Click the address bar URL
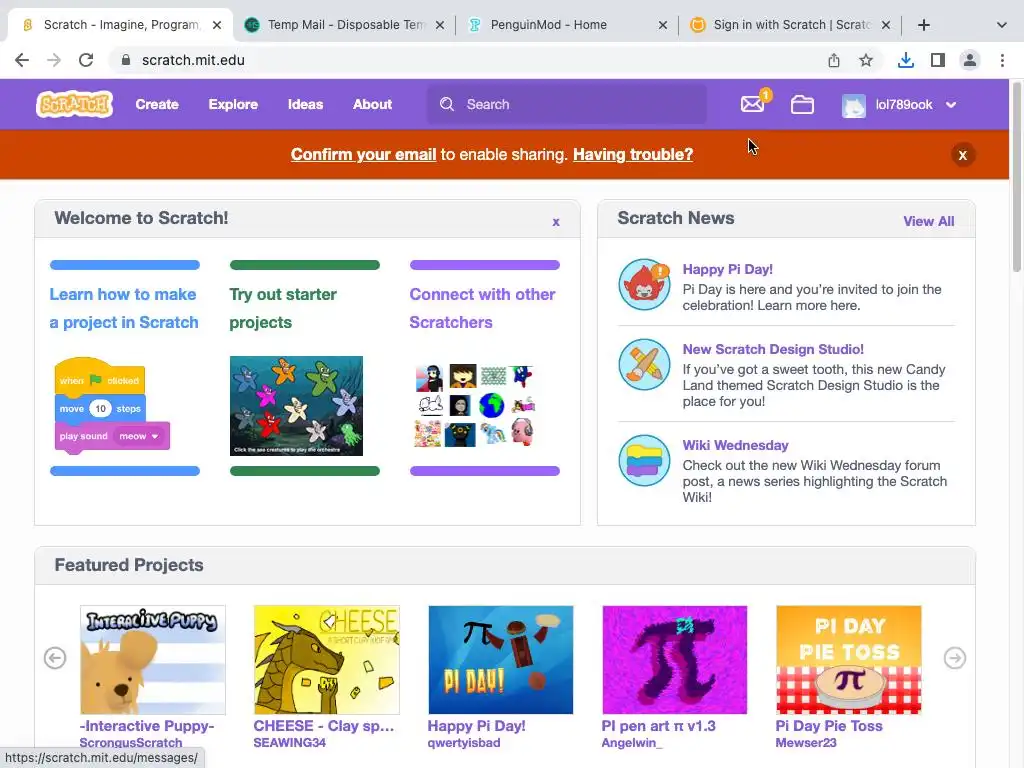 193,60
